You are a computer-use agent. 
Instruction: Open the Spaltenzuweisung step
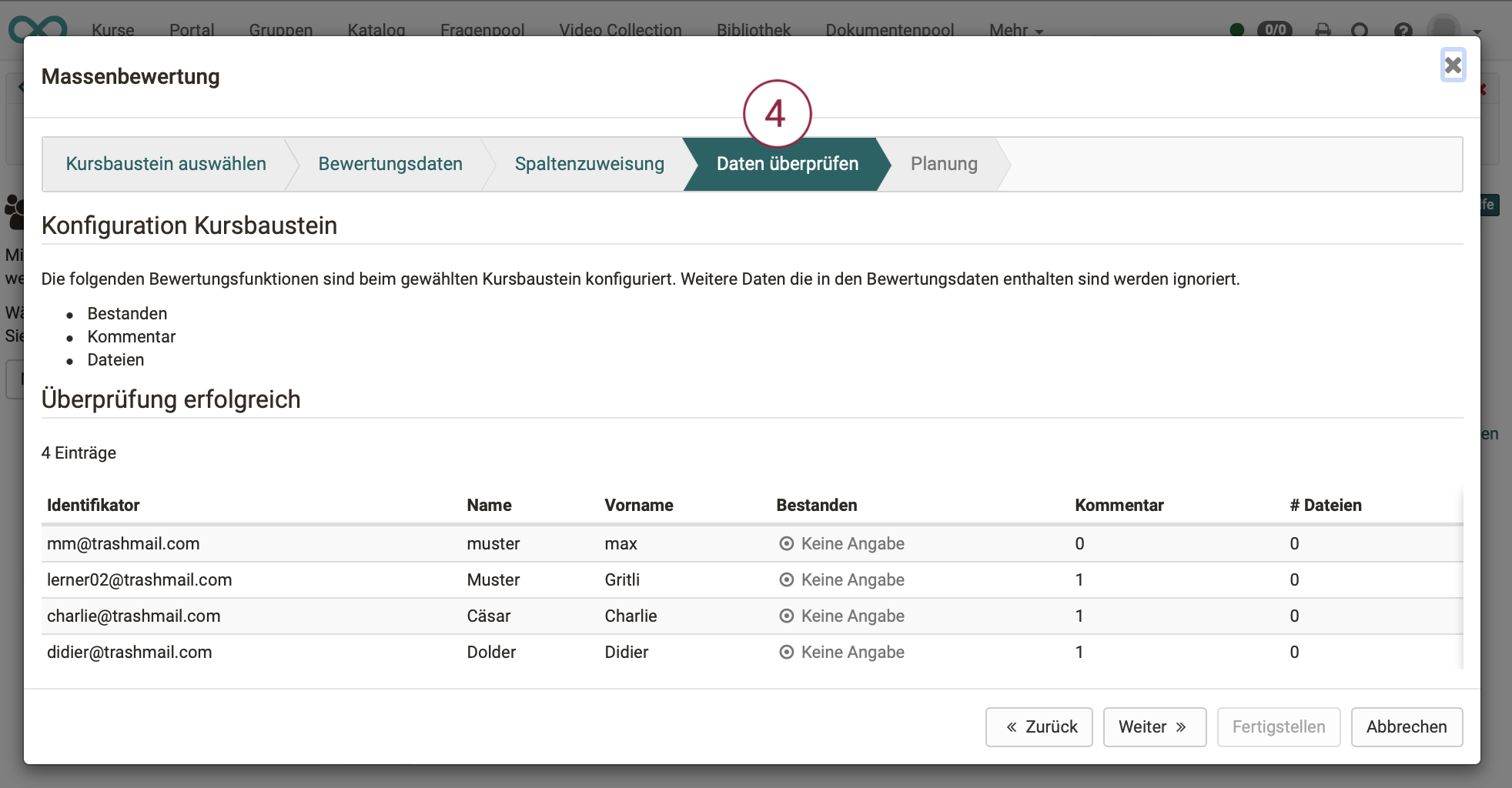[x=589, y=164]
